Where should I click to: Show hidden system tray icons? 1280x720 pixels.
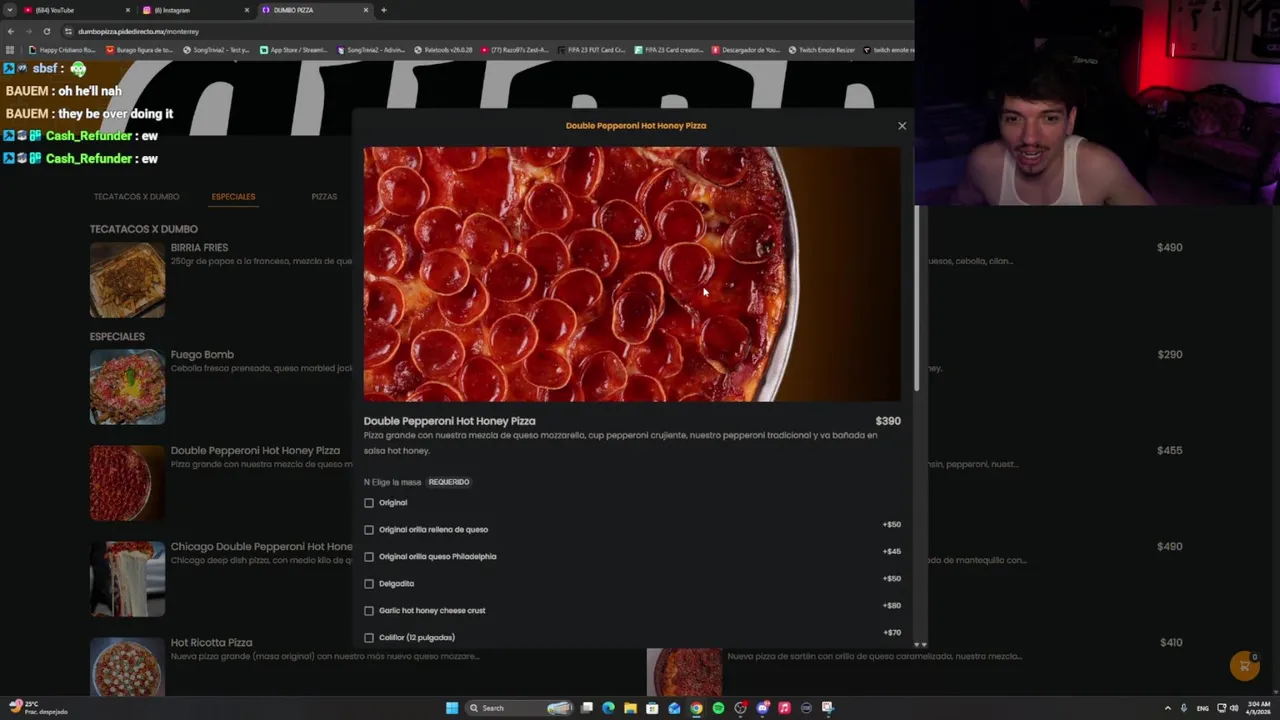pos(1168,708)
